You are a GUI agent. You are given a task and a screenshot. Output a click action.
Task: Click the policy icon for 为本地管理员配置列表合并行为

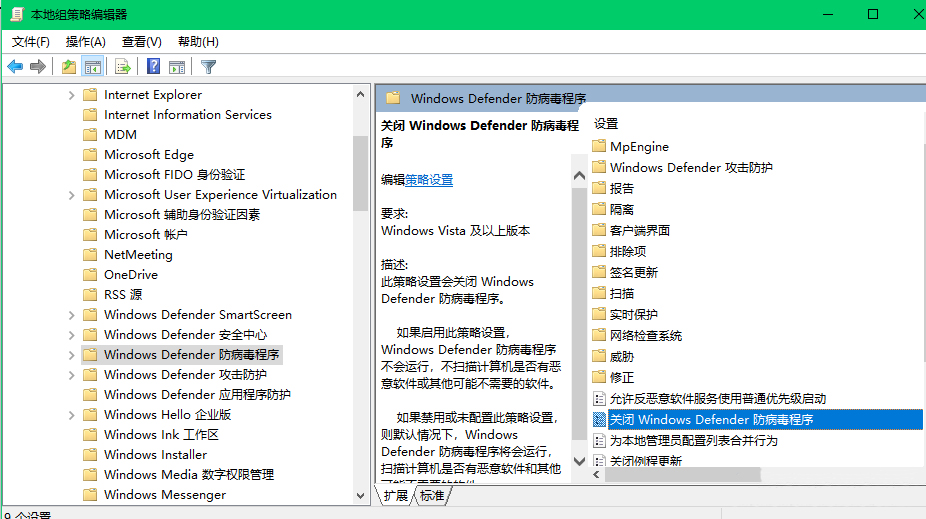tap(599, 440)
